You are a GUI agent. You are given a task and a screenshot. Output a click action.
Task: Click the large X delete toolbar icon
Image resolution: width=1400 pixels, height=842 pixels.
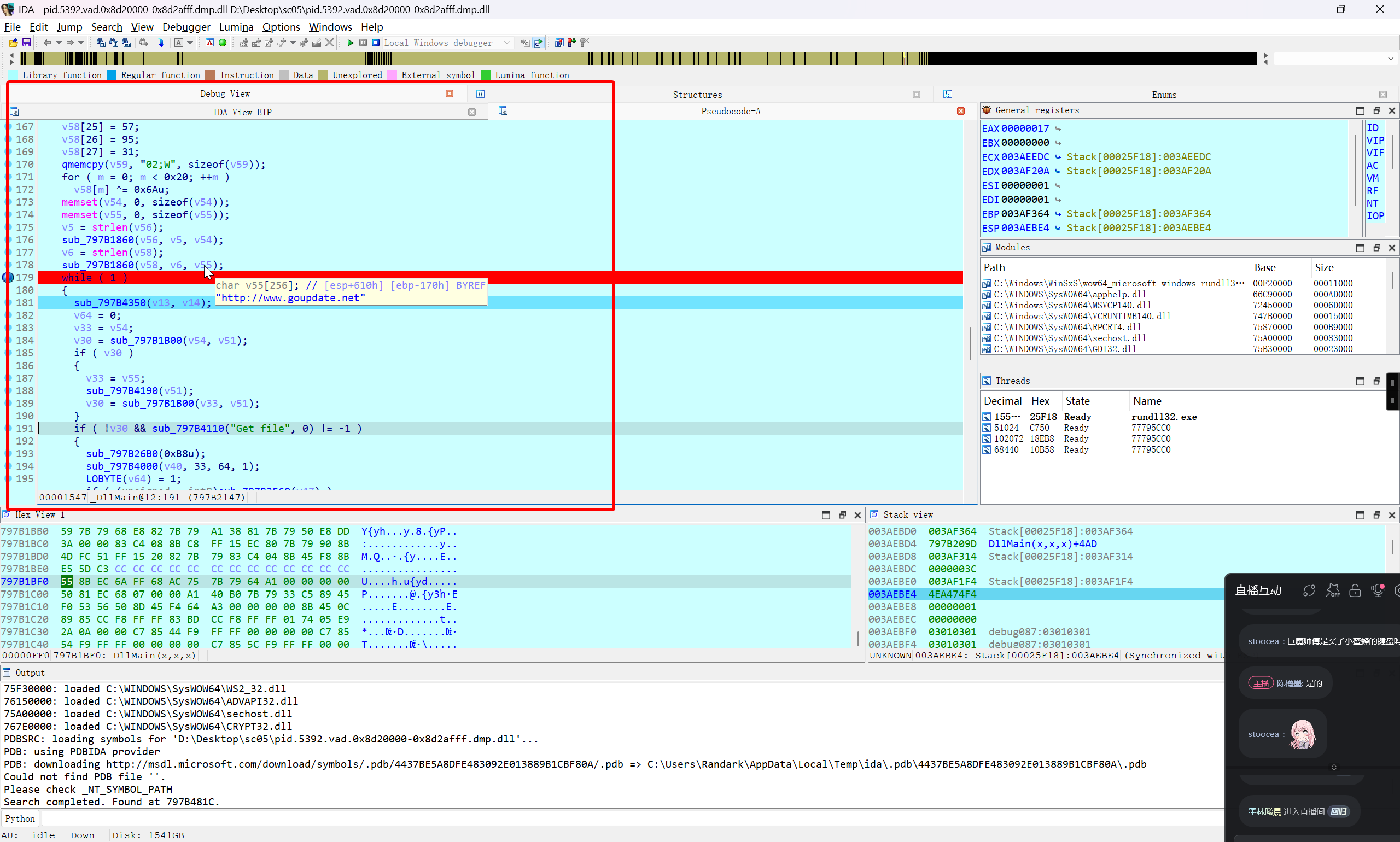[x=329, y=43]
